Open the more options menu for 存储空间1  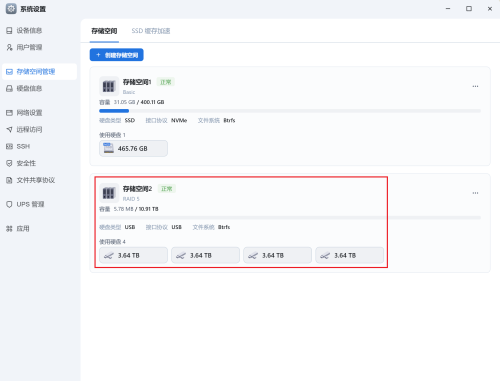tap(475, 86)
